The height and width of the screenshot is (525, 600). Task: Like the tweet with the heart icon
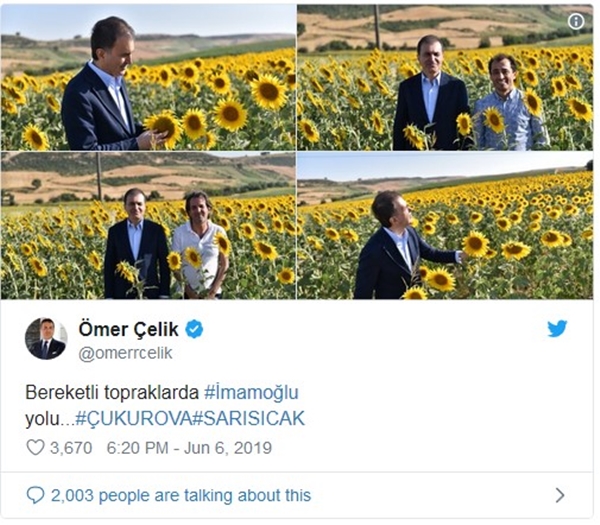[35, 448]
